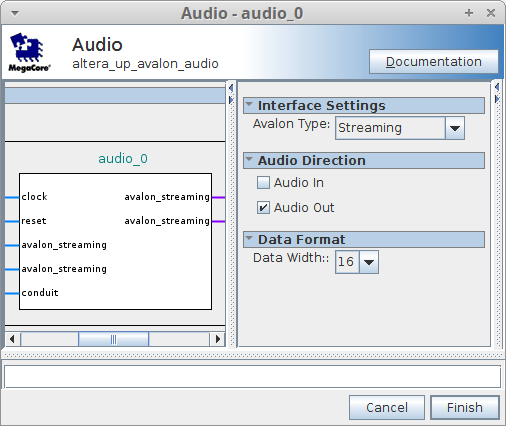The width and height of the screenshot is (506, 426).
Task: Uncheck the Audio Out checkbox
Action: [x=263, y=208]
